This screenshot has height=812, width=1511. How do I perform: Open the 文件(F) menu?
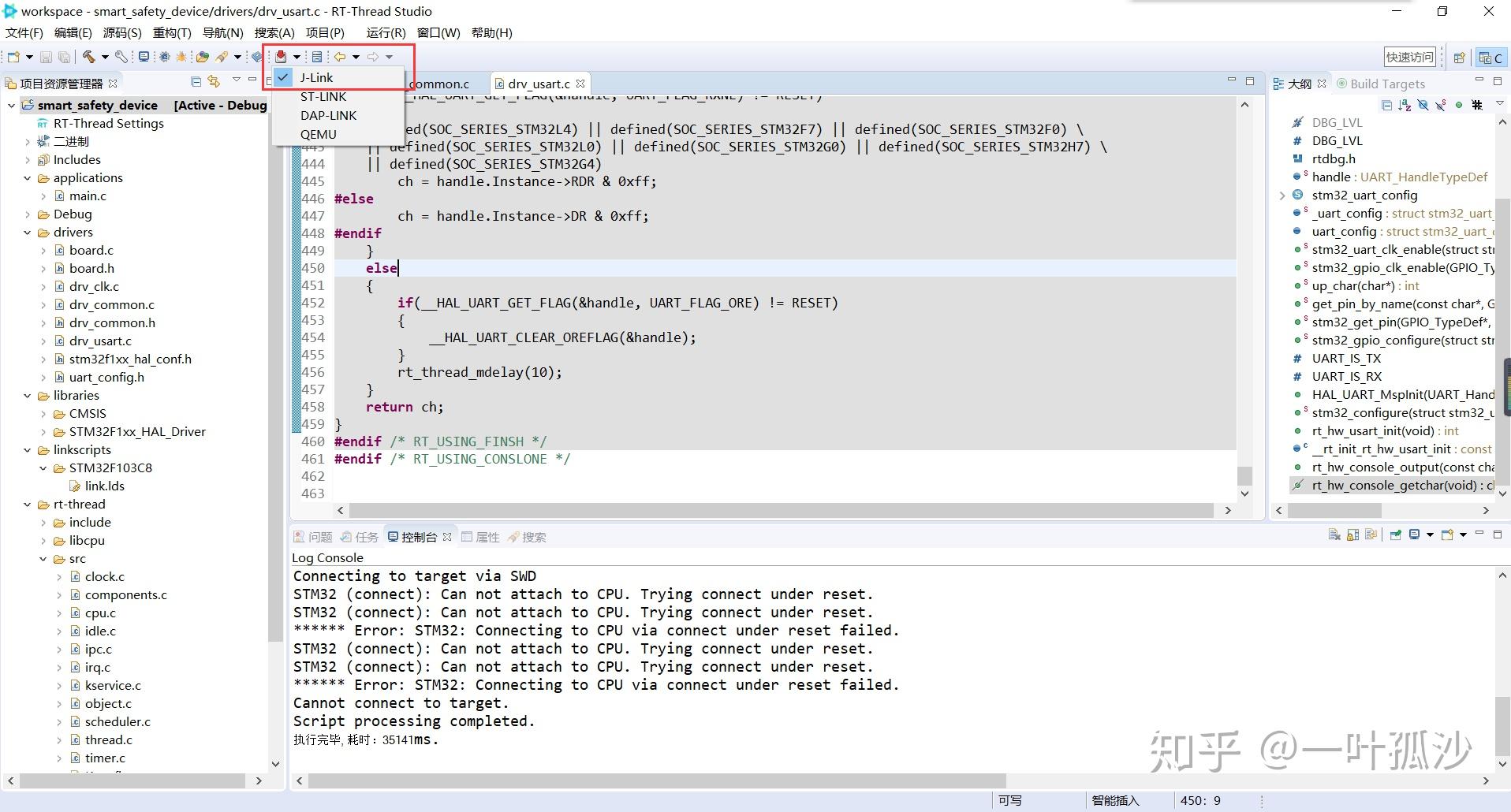coord(24,32)
